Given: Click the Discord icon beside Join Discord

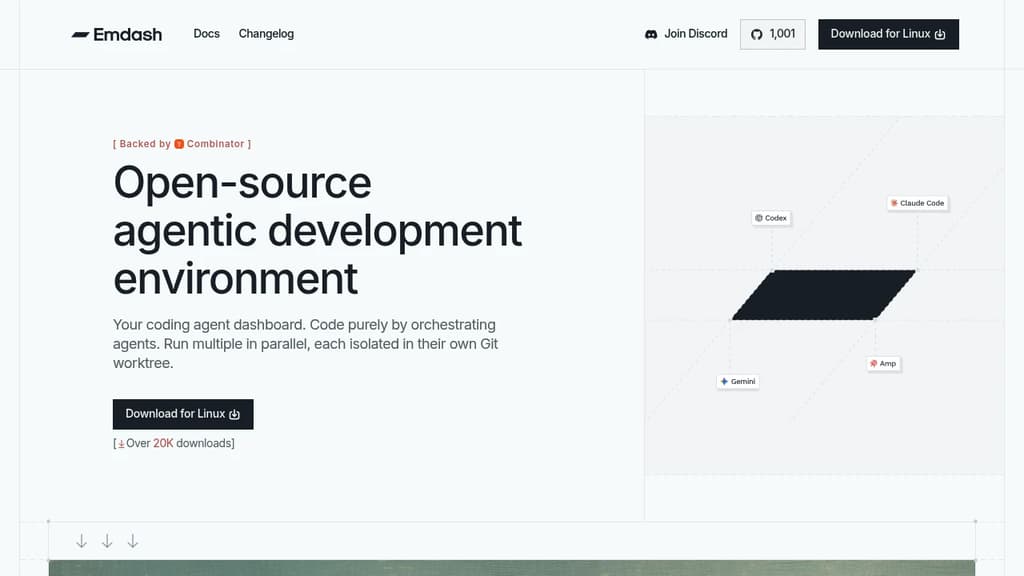Looking at the screenshot, I should coord(651,33).
